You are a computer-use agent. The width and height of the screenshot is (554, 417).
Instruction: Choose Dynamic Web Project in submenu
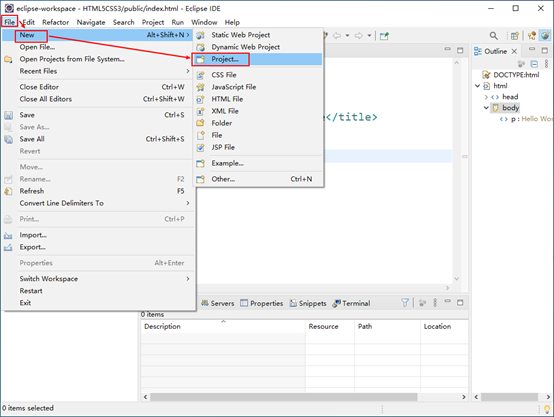point(258,47)
